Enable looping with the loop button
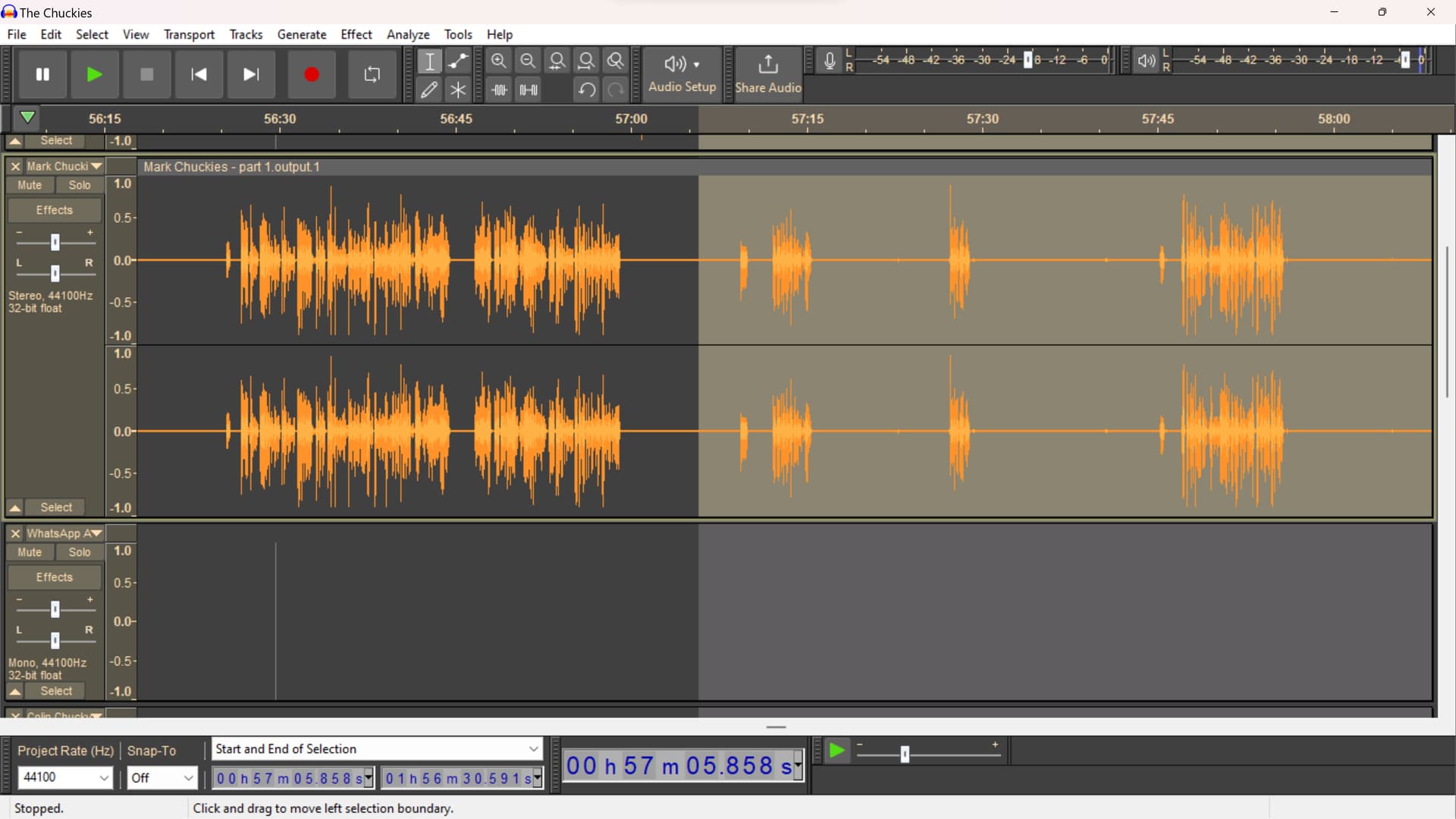This screenshot has width=1456, height=819. click(x=372, y=74)
